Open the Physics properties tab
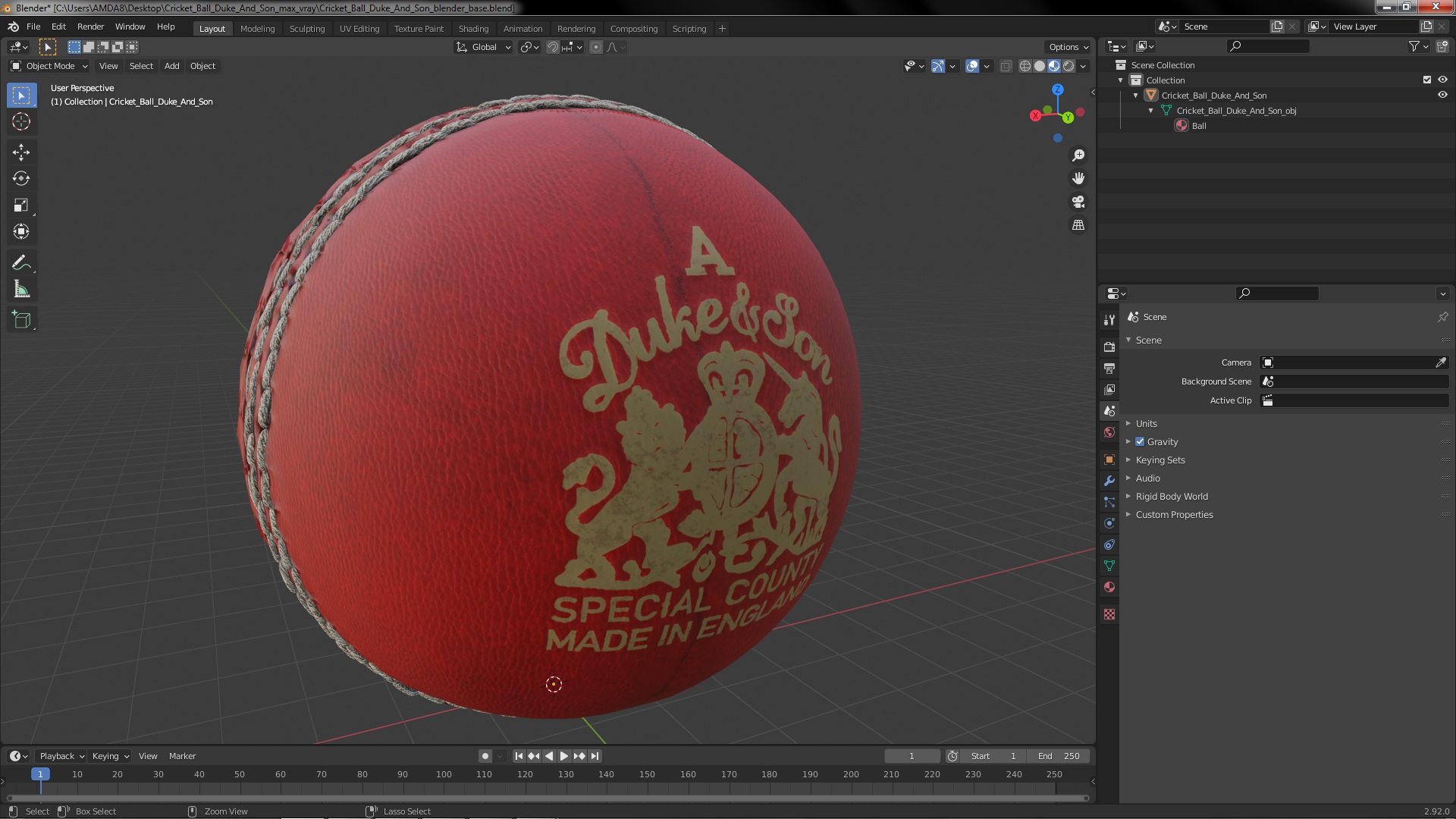 pos(1109,523)
